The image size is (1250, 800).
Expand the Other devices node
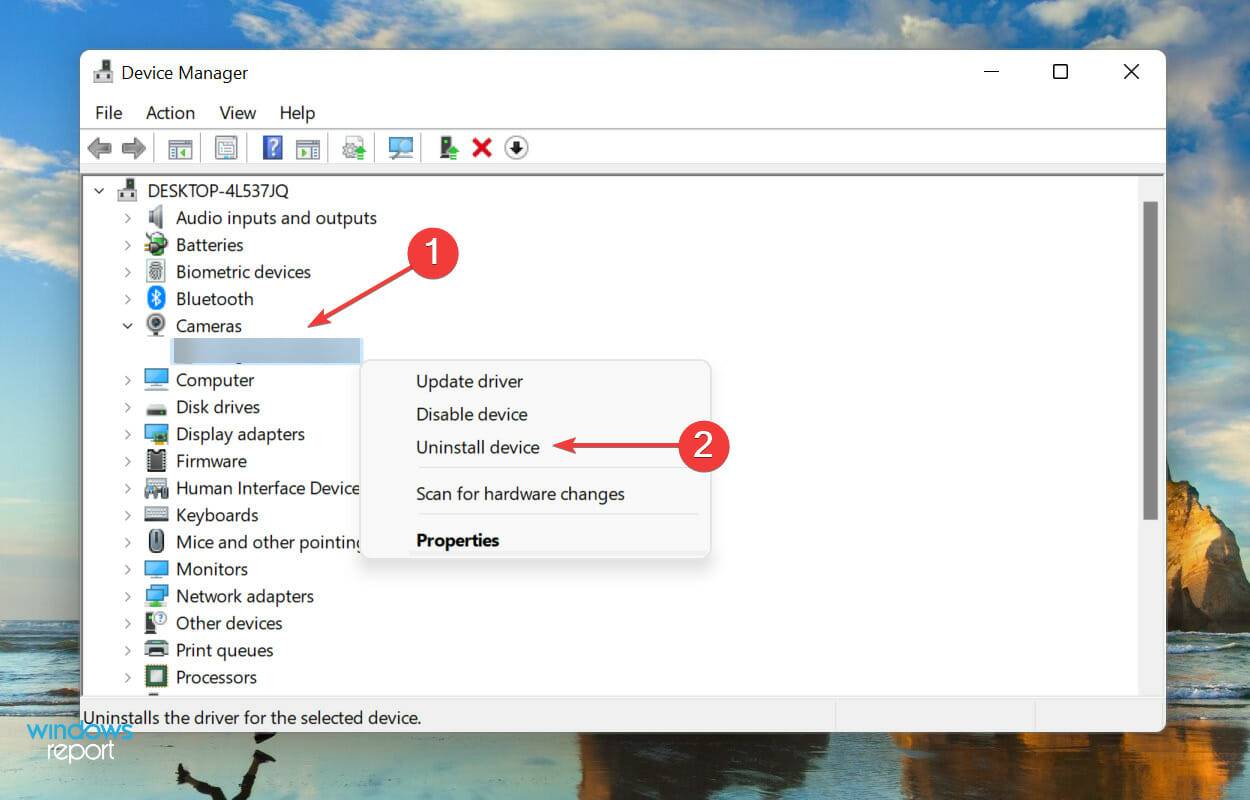pyautogui.click(x=128, y=623)
